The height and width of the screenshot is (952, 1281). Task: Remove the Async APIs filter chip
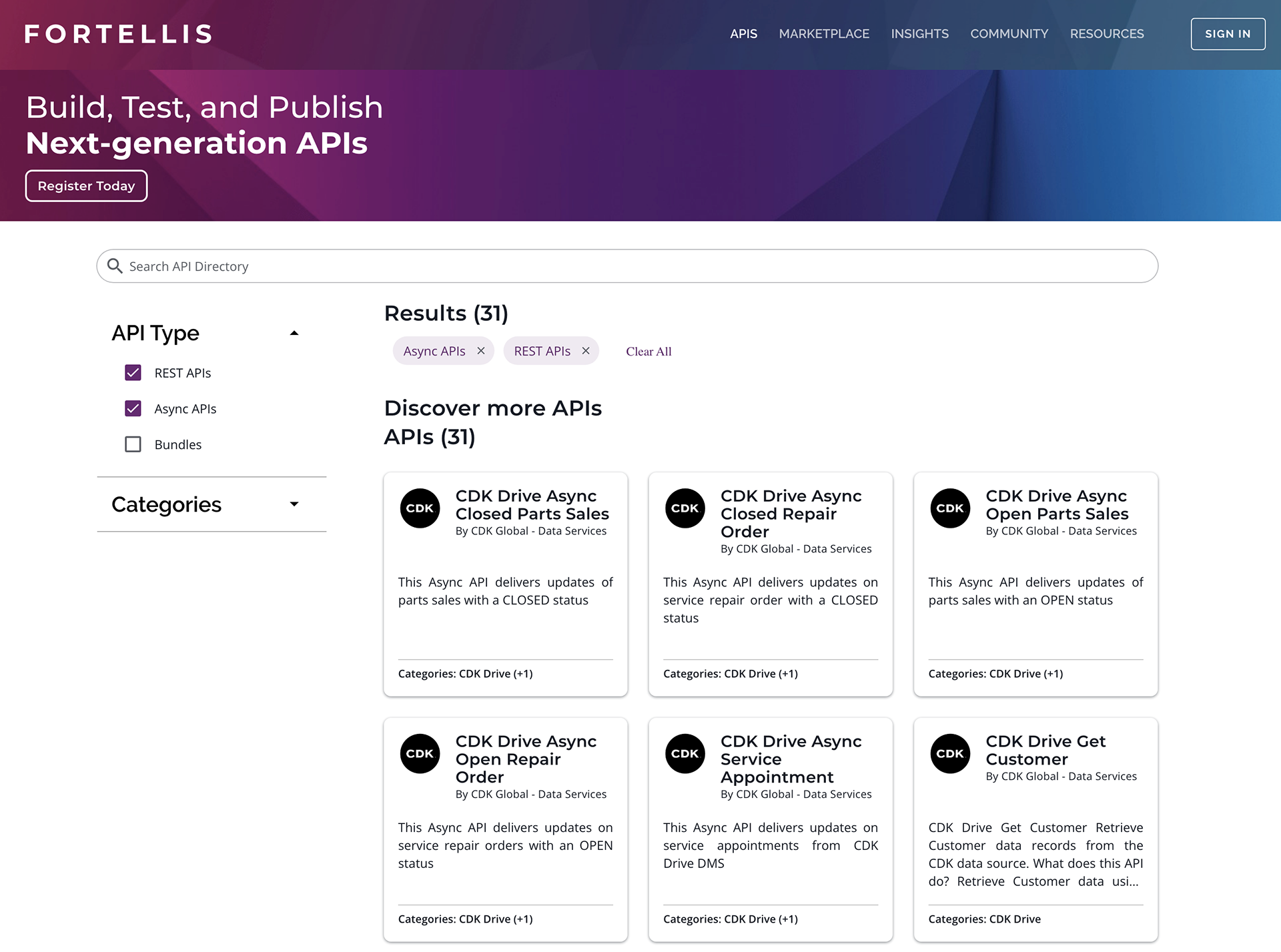click(x=481, y=351)
